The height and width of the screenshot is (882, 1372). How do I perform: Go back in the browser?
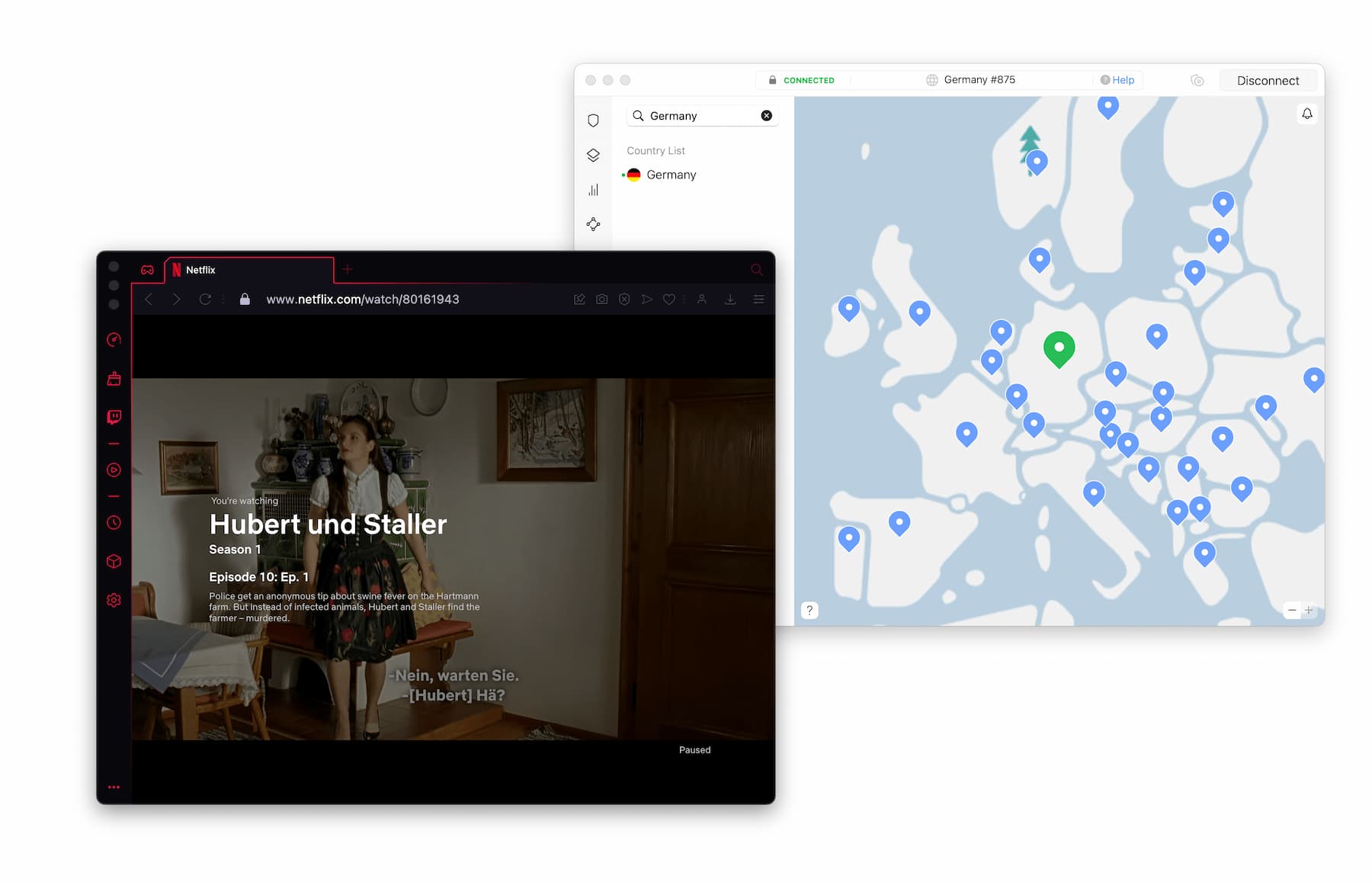tap(149, 300)
